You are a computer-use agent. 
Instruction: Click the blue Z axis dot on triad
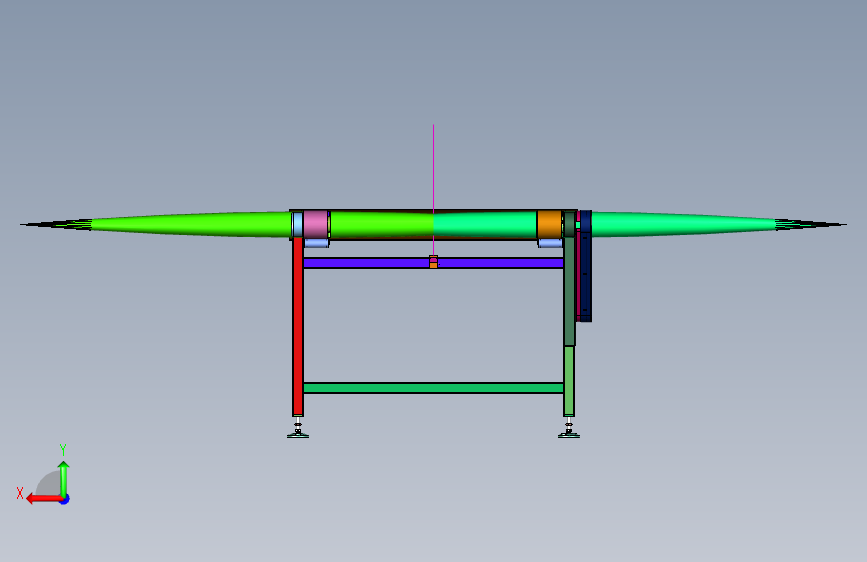pos(65,499)
